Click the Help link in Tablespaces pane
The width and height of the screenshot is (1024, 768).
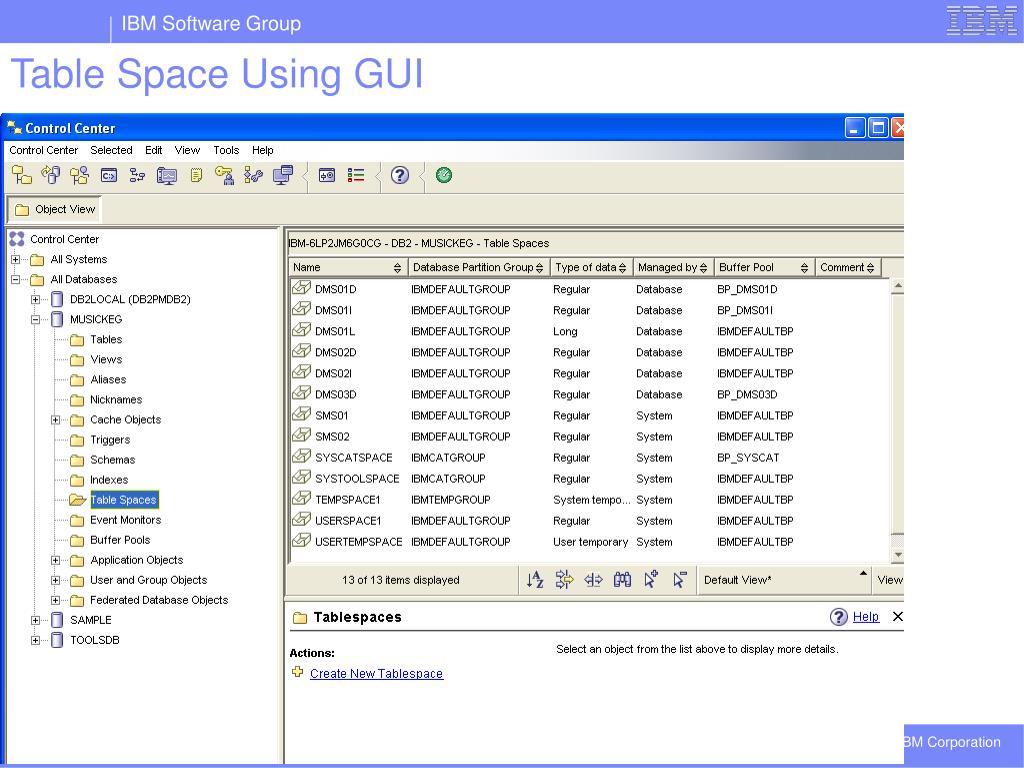(x=866, y=616)
